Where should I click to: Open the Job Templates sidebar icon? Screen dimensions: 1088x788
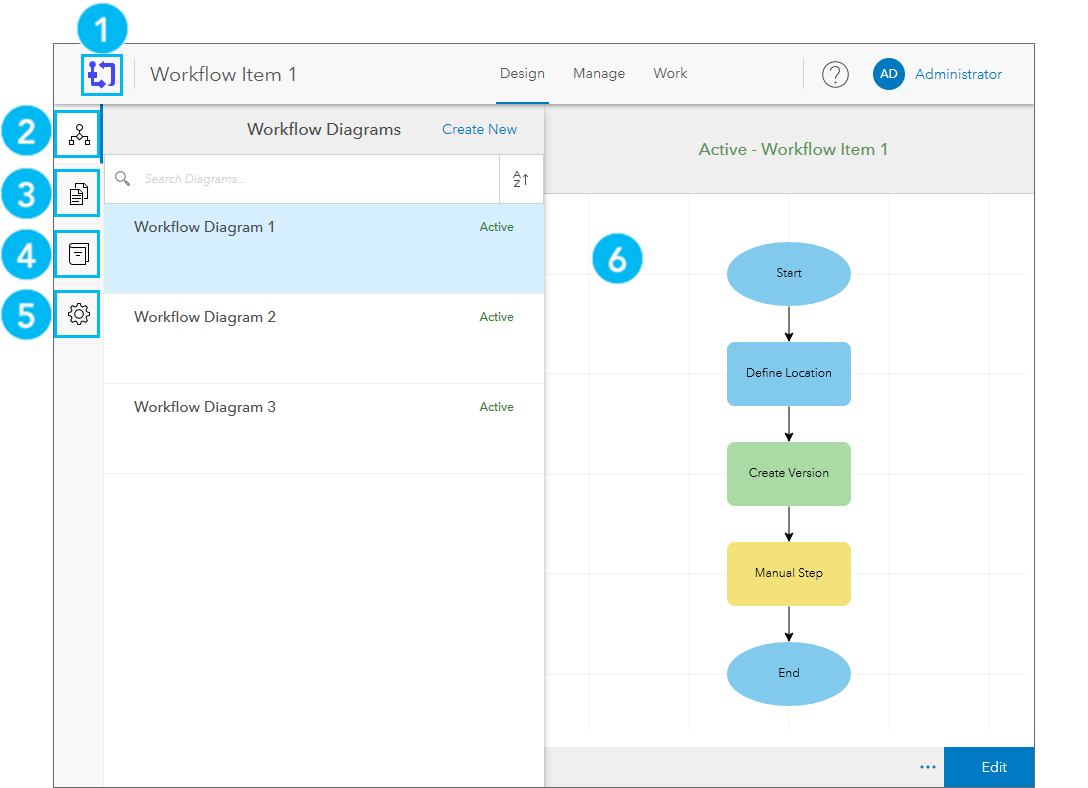[79, 194]
